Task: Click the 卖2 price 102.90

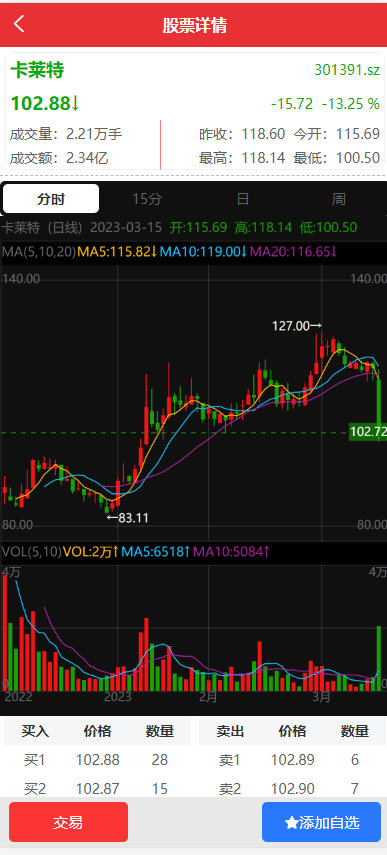Action: pos(293,788)
